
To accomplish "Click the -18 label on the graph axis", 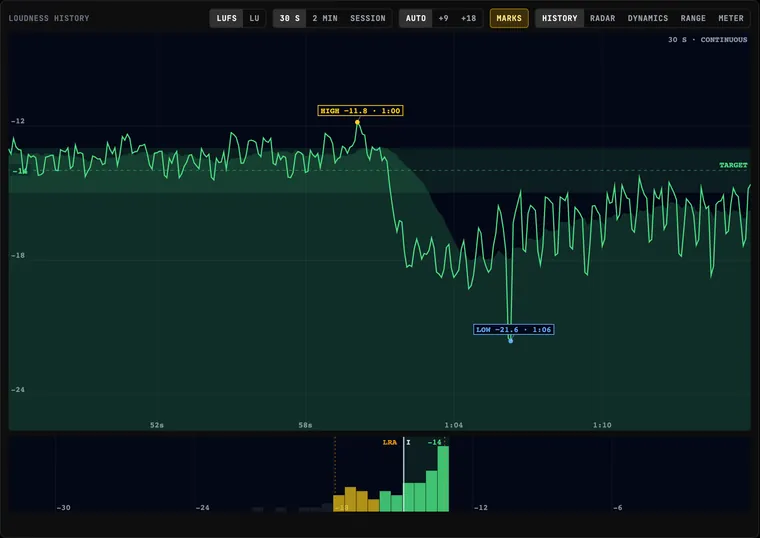I will (17, 255).
